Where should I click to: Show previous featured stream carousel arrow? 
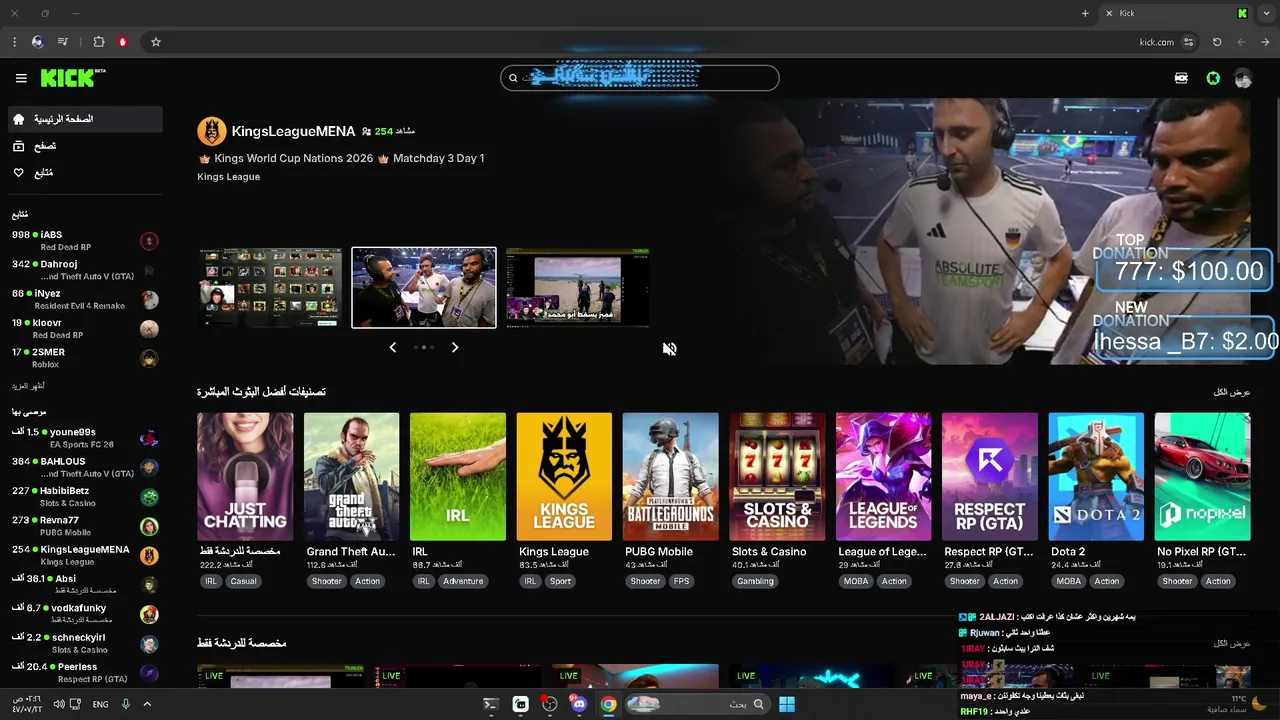pyautogui.click(x=392, y=347)
